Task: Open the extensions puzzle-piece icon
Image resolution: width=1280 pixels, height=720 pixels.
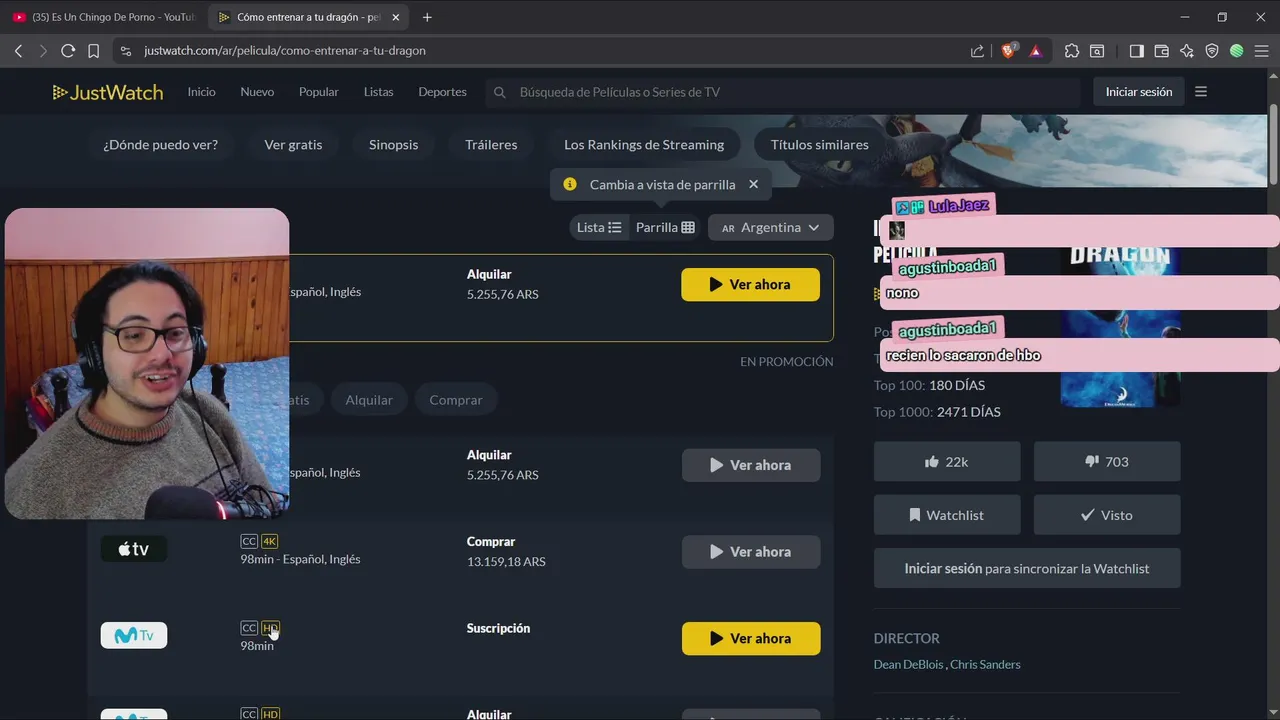Action: [x=1072, y=51]
